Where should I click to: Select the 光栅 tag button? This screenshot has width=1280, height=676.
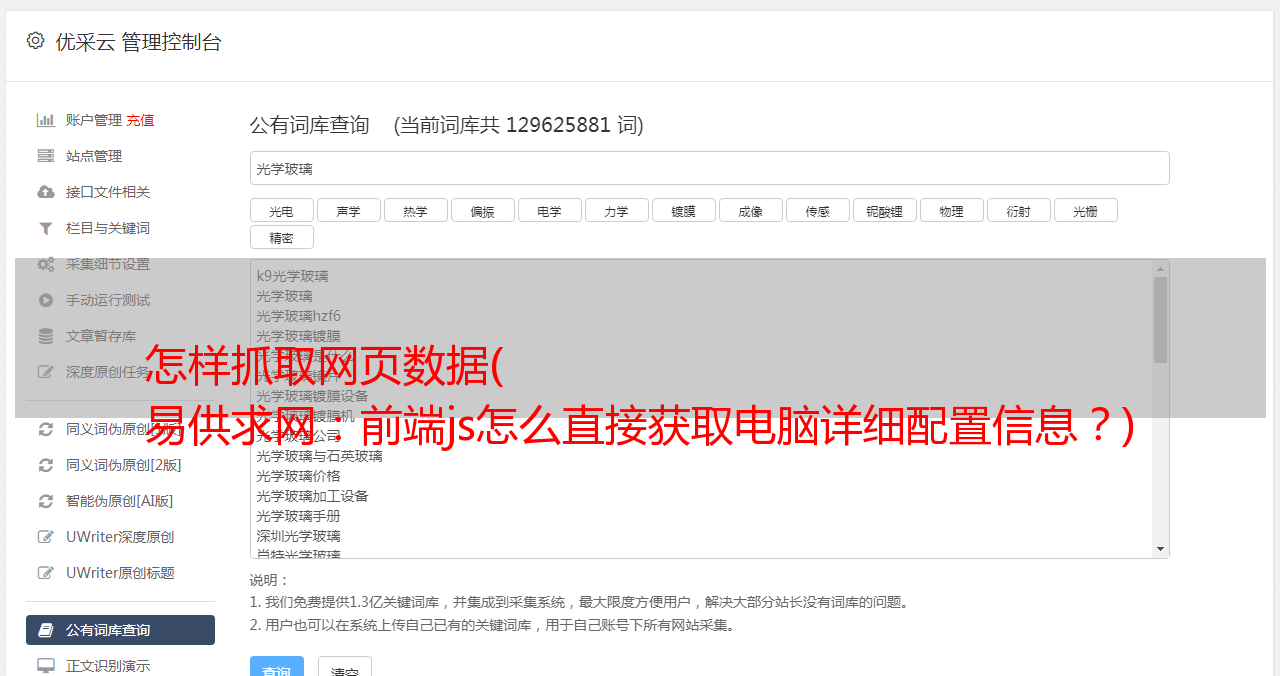[1085, 210]
